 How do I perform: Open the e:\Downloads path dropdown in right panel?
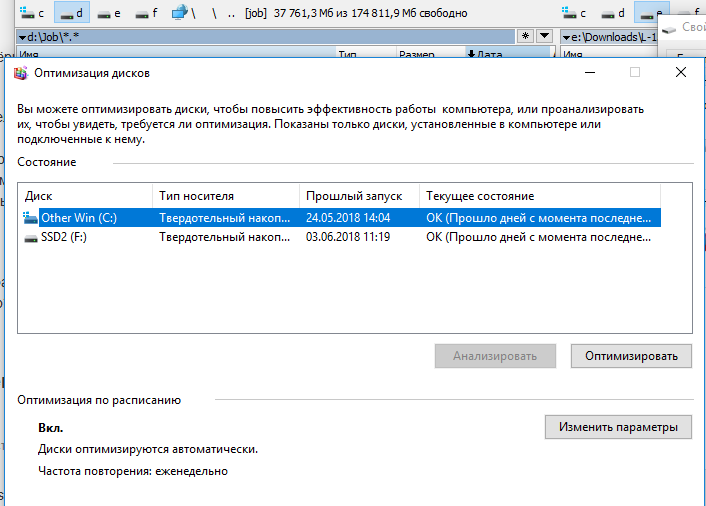[x=566, y=37]
